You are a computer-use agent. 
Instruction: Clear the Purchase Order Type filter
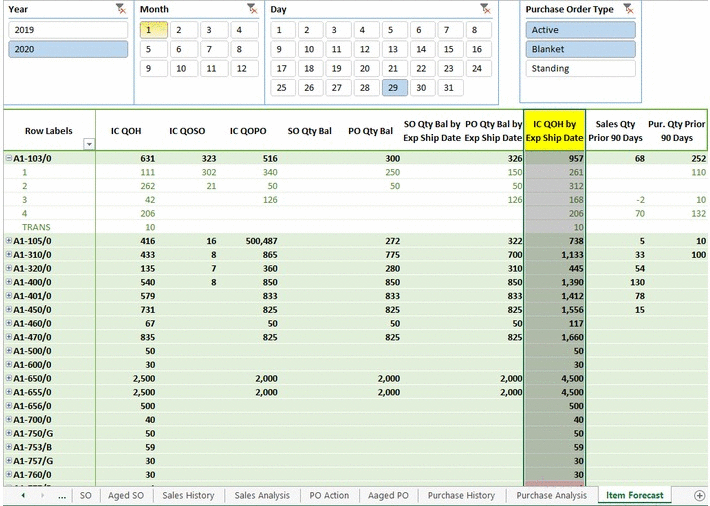click(x=628, y=9)
